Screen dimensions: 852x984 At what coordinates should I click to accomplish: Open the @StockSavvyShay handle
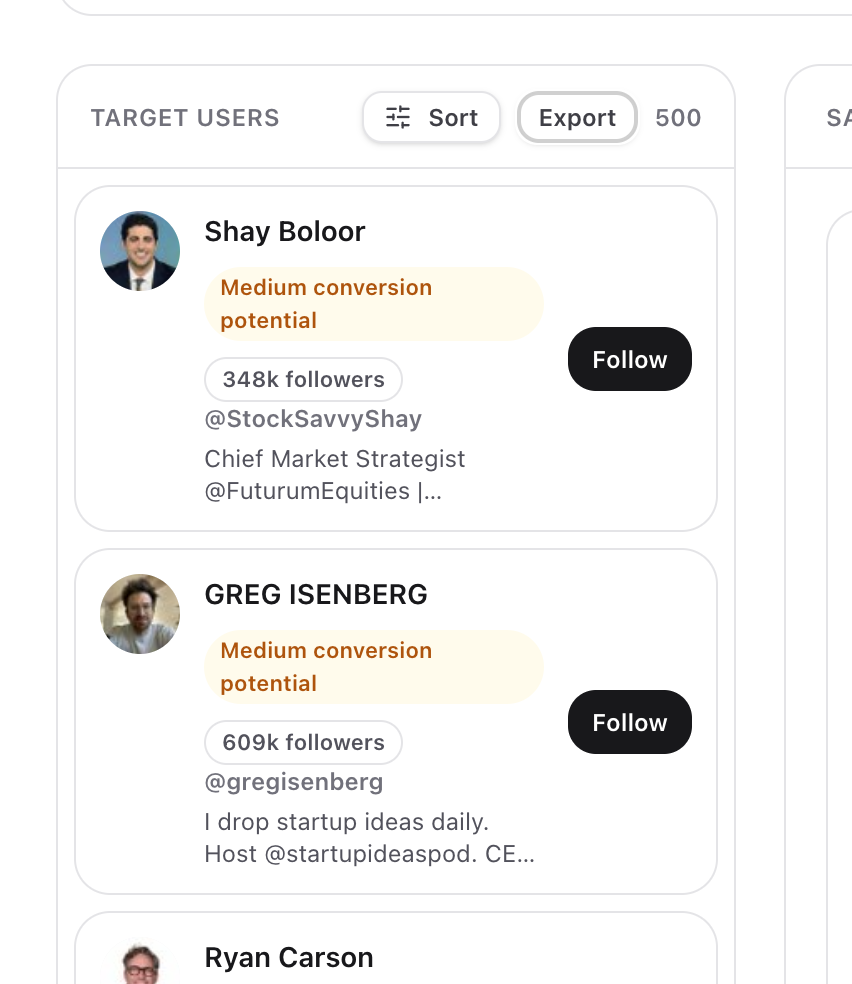coord(313,419)
